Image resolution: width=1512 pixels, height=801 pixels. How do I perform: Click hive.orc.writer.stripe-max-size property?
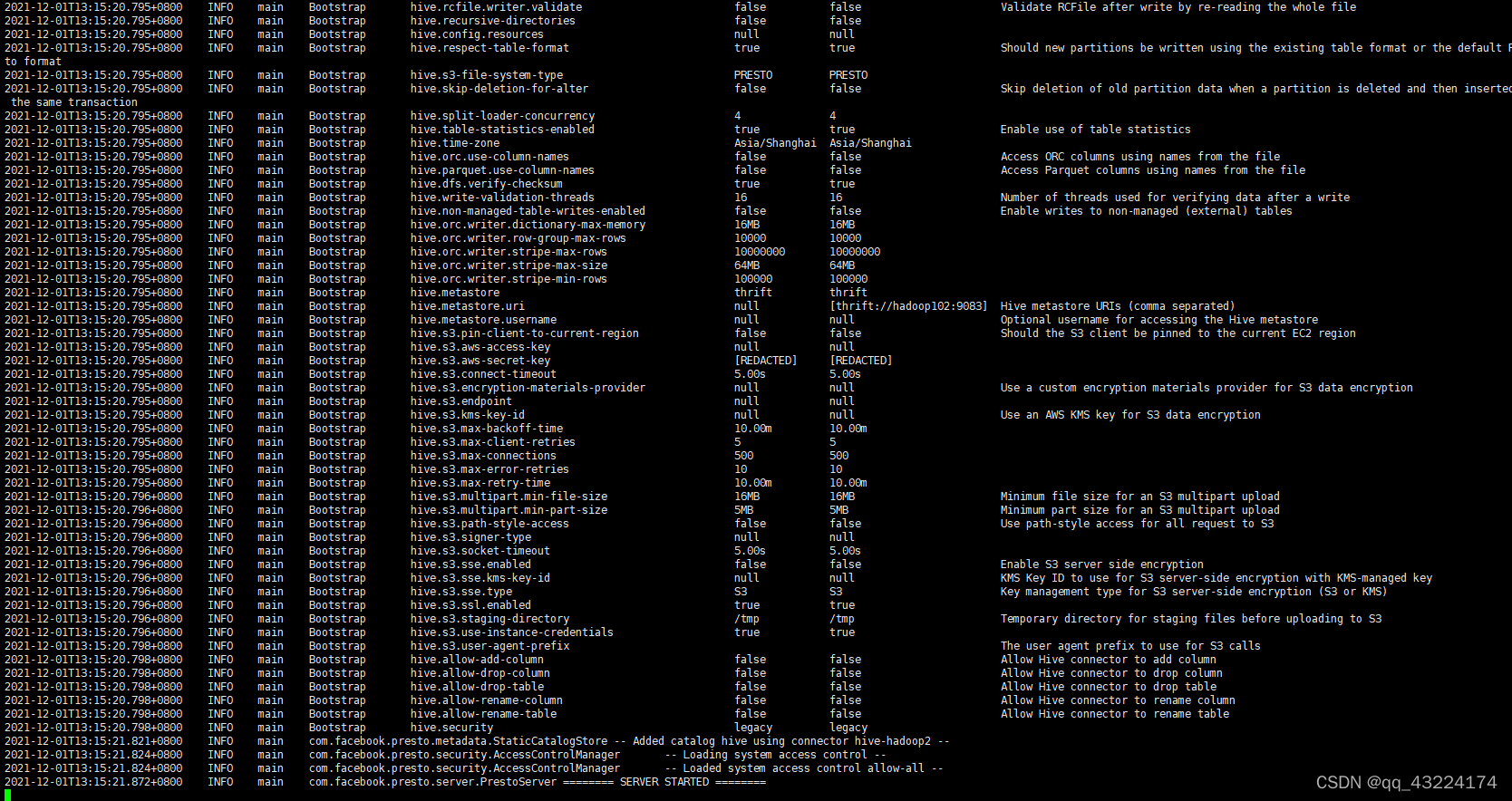pyautogui.click(x=509, y=265)
